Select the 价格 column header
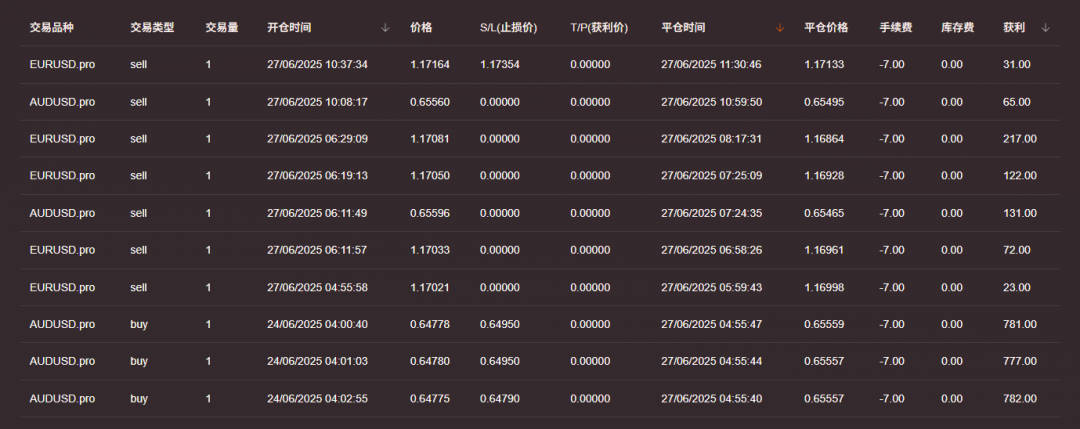This screenshot has width=1080, height=429. [421, 28]
